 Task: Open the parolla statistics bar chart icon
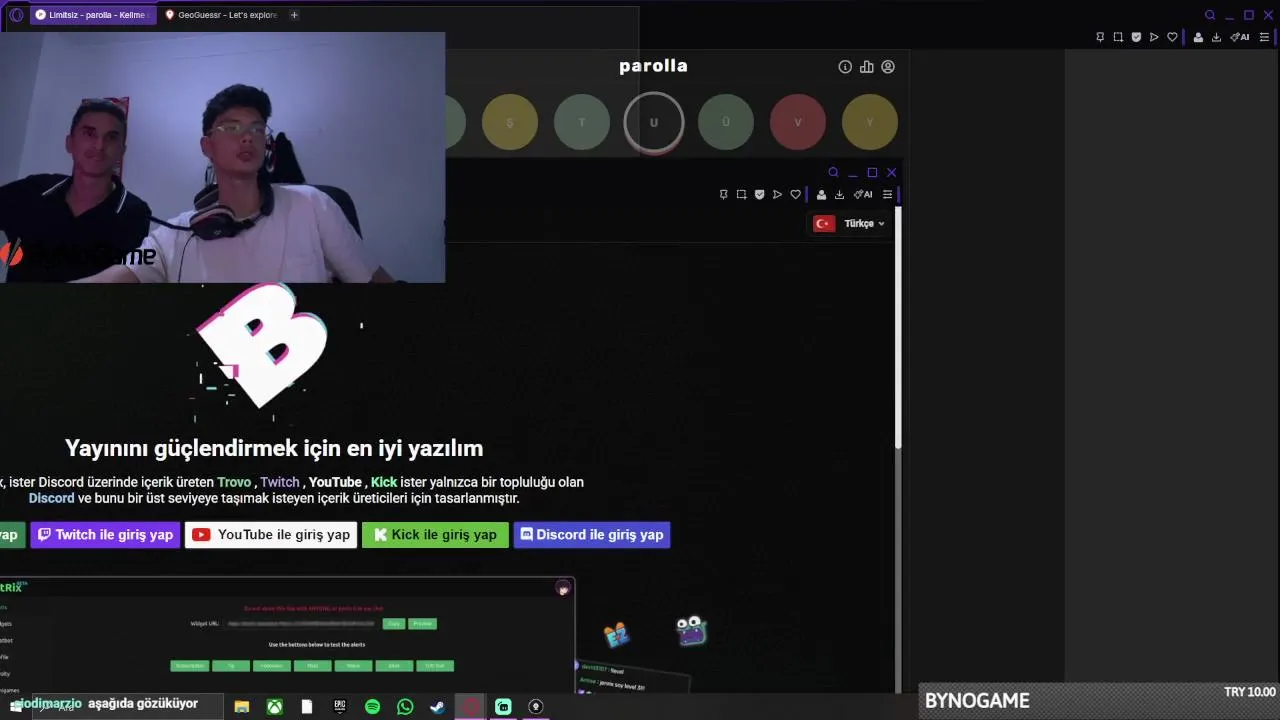point(866,67)
